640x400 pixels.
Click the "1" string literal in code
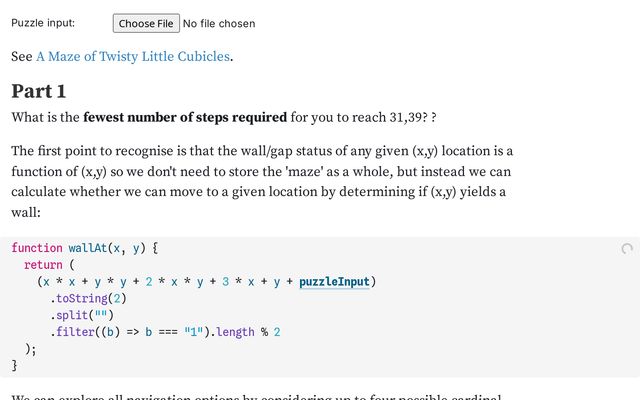point(194,332)
